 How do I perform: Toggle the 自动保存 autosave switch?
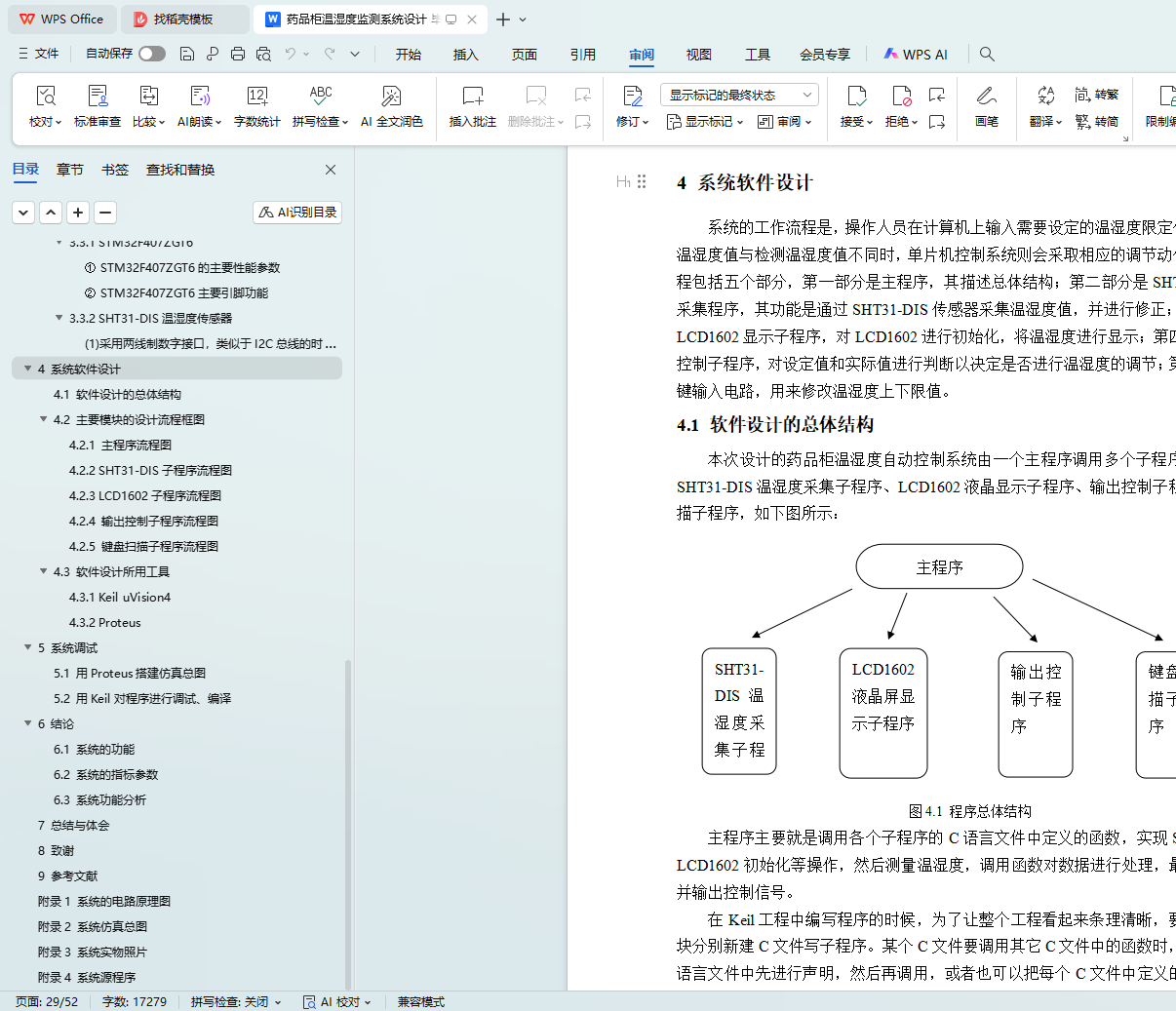click(x=151, y=54)
